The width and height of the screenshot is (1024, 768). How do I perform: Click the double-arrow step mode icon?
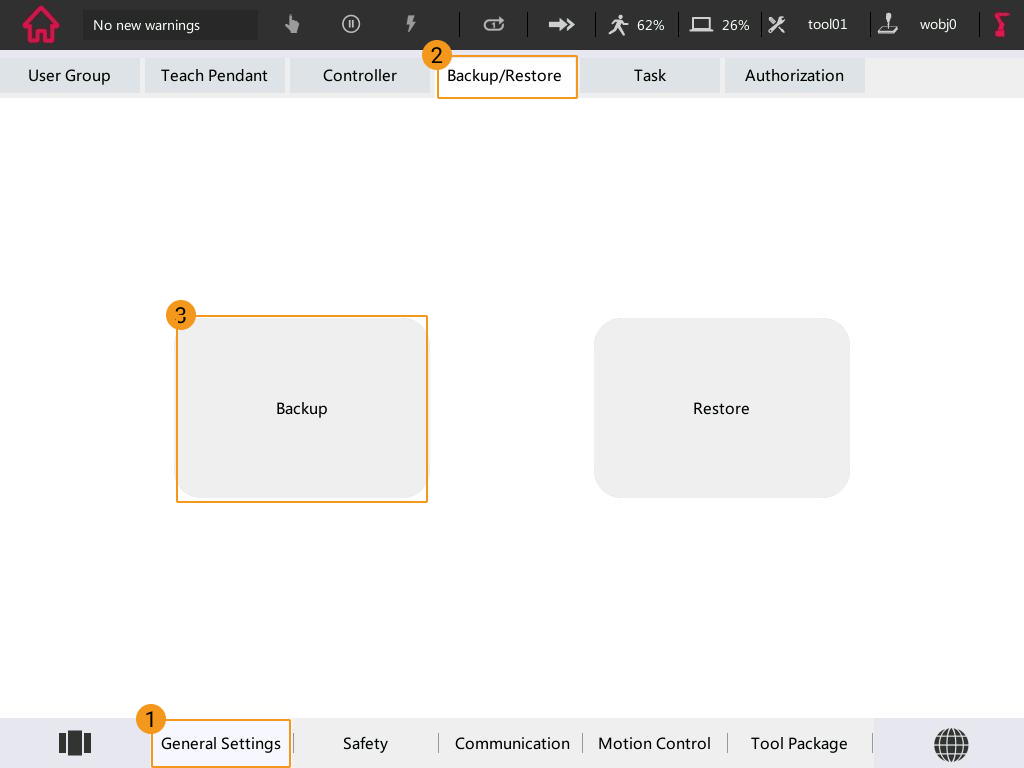pos(562,25)
